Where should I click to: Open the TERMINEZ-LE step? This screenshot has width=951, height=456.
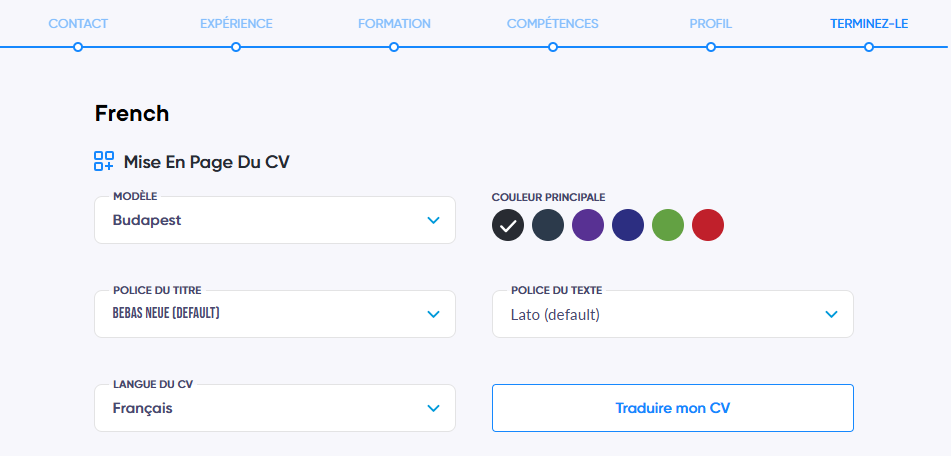coord(869,24)
